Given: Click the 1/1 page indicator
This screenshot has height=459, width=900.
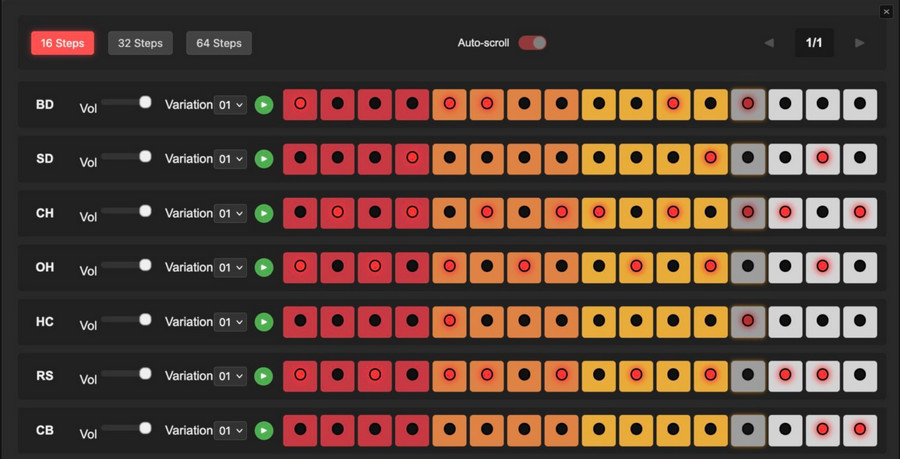Looking at the screenshot, I should [x=814, y=43].
